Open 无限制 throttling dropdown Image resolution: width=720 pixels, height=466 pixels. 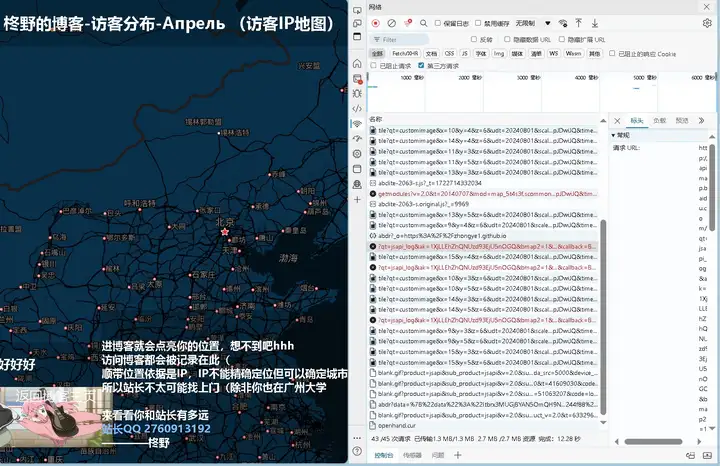click(532, 23)
